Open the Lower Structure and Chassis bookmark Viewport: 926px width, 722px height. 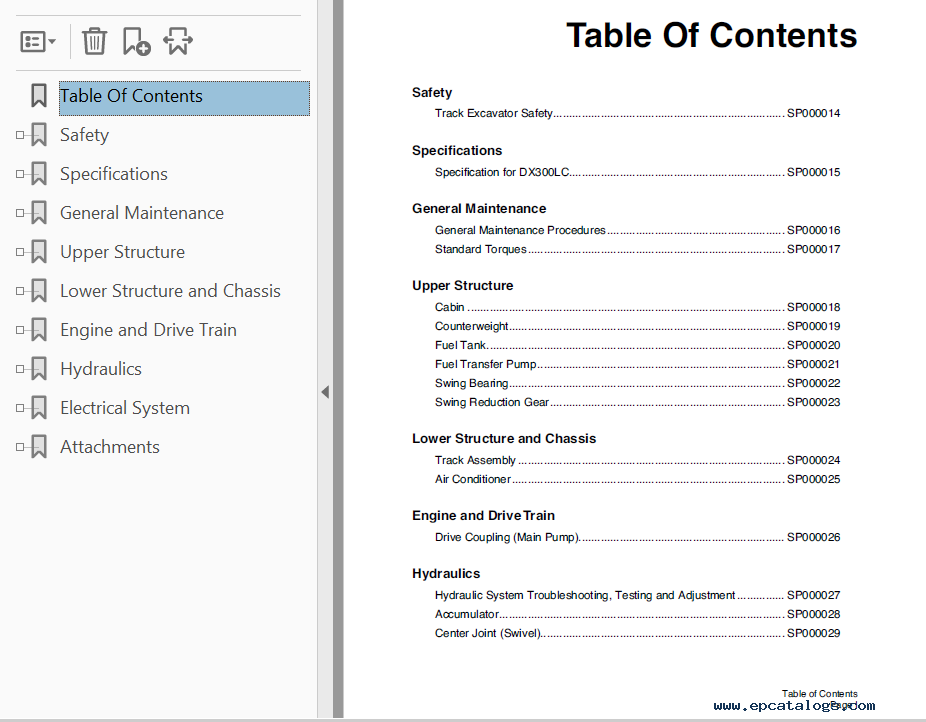(x=170, y=291)
